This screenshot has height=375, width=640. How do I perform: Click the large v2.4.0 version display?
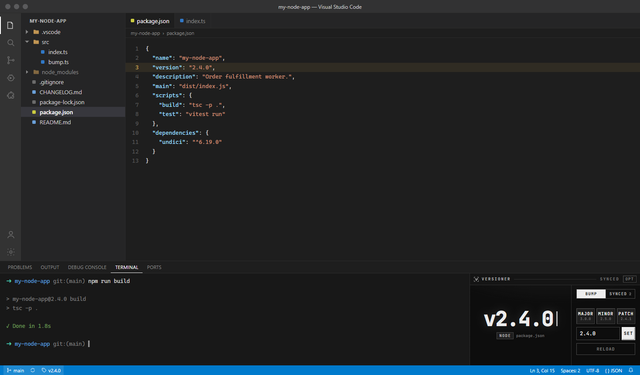coord(520,319)
